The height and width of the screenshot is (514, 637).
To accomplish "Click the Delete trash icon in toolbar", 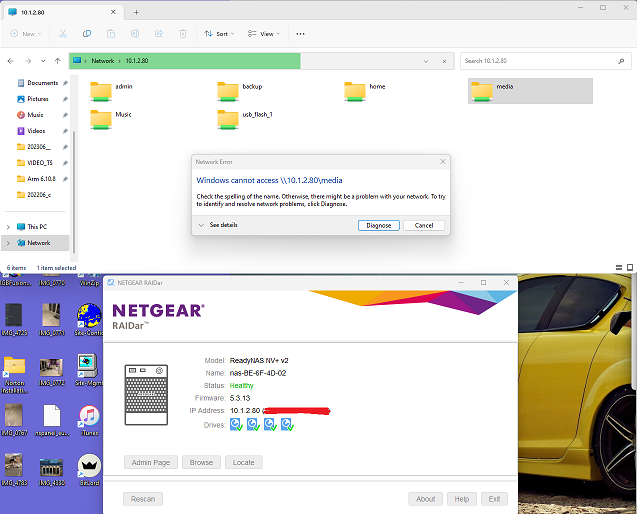I will click(183, 33).
